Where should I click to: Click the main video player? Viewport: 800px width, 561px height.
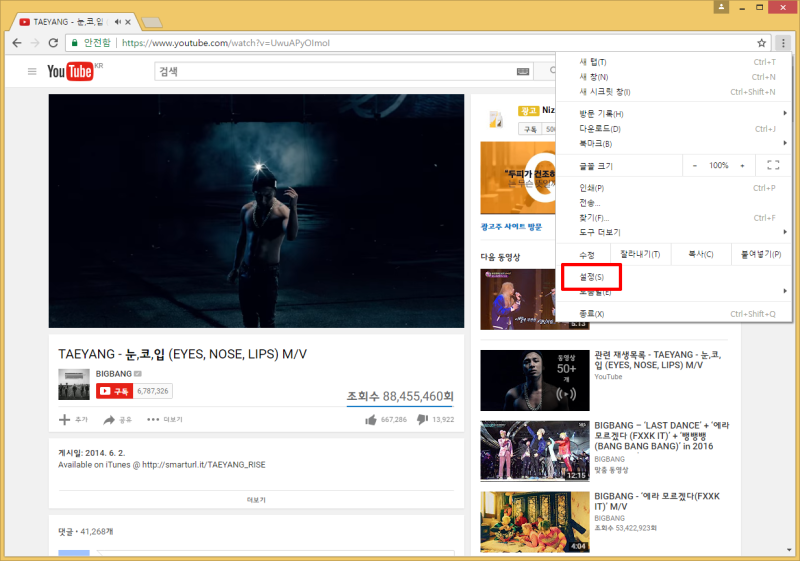pos(256,211)
